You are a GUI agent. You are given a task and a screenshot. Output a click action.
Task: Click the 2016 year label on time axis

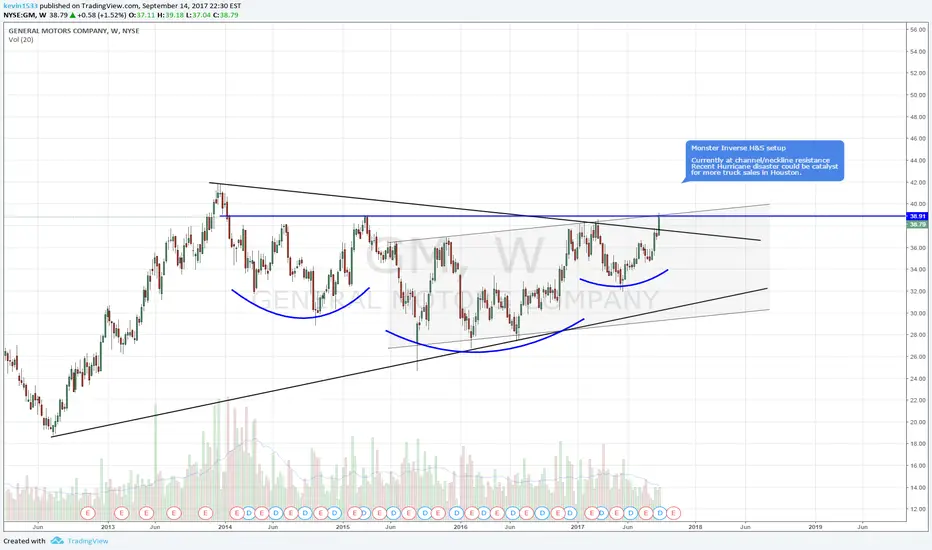point(460,527)
